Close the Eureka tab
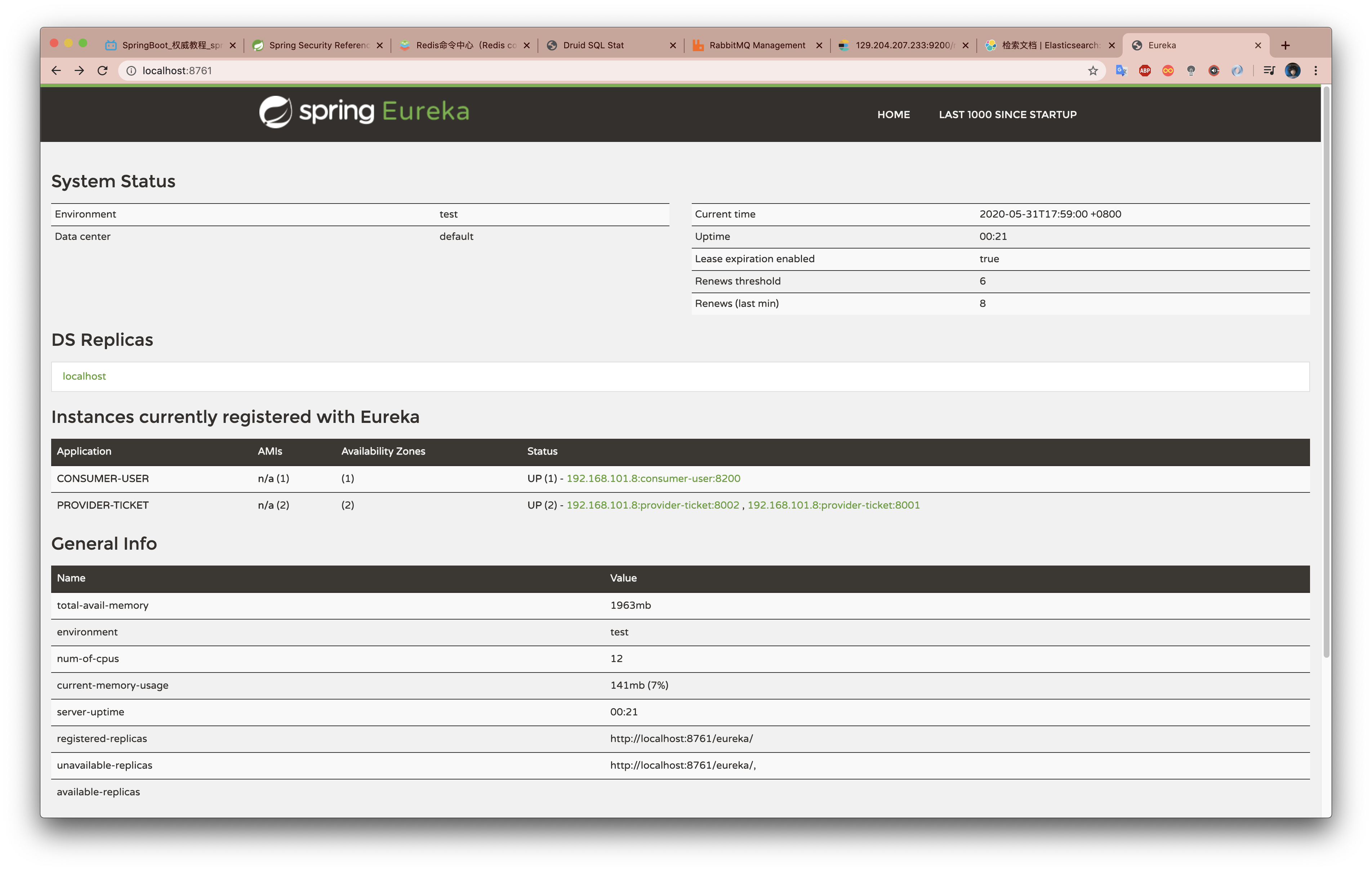1372x871 pixels. point(1258,46)
